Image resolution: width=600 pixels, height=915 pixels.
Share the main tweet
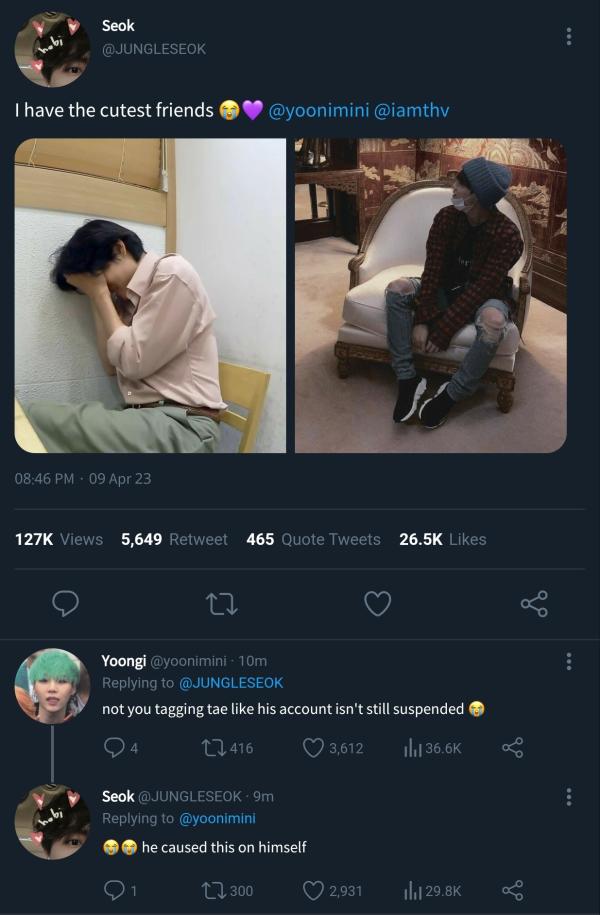click(x=534, y=602)
